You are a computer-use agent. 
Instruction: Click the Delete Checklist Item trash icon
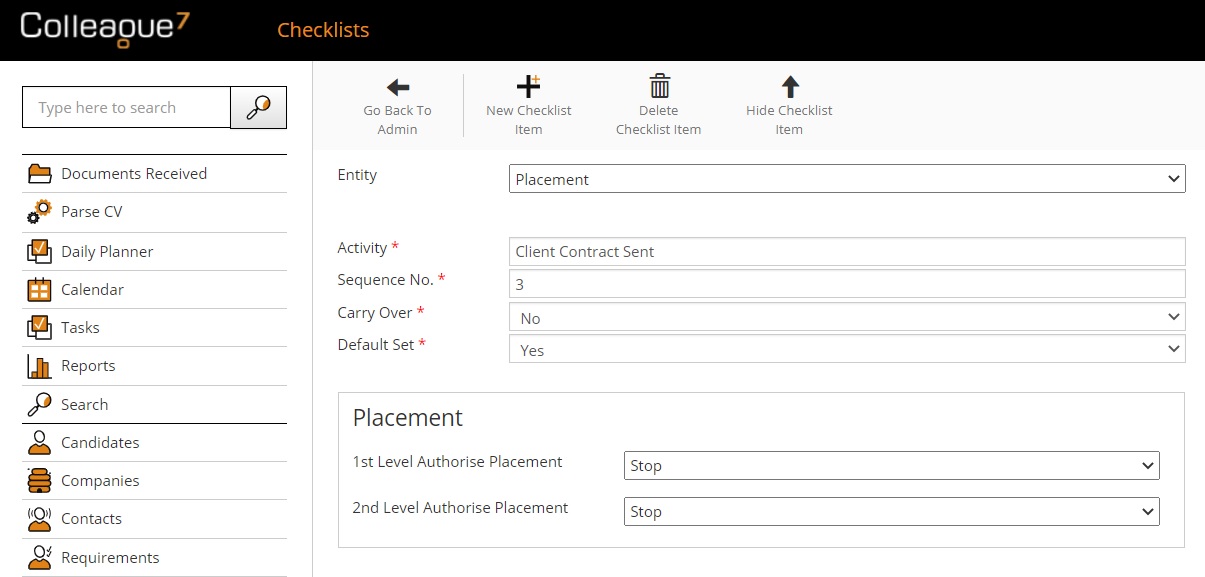659,86
